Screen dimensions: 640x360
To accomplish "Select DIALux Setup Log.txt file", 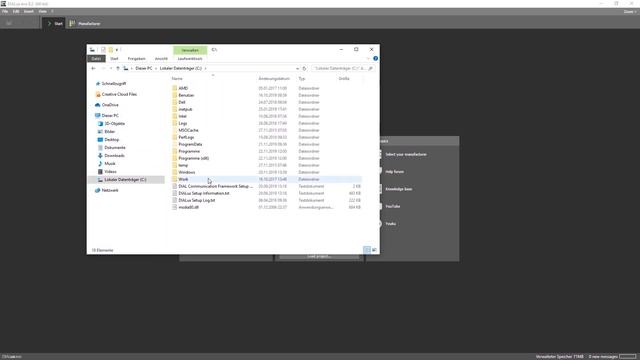I will pyautogui.click(x=197, y=200).
